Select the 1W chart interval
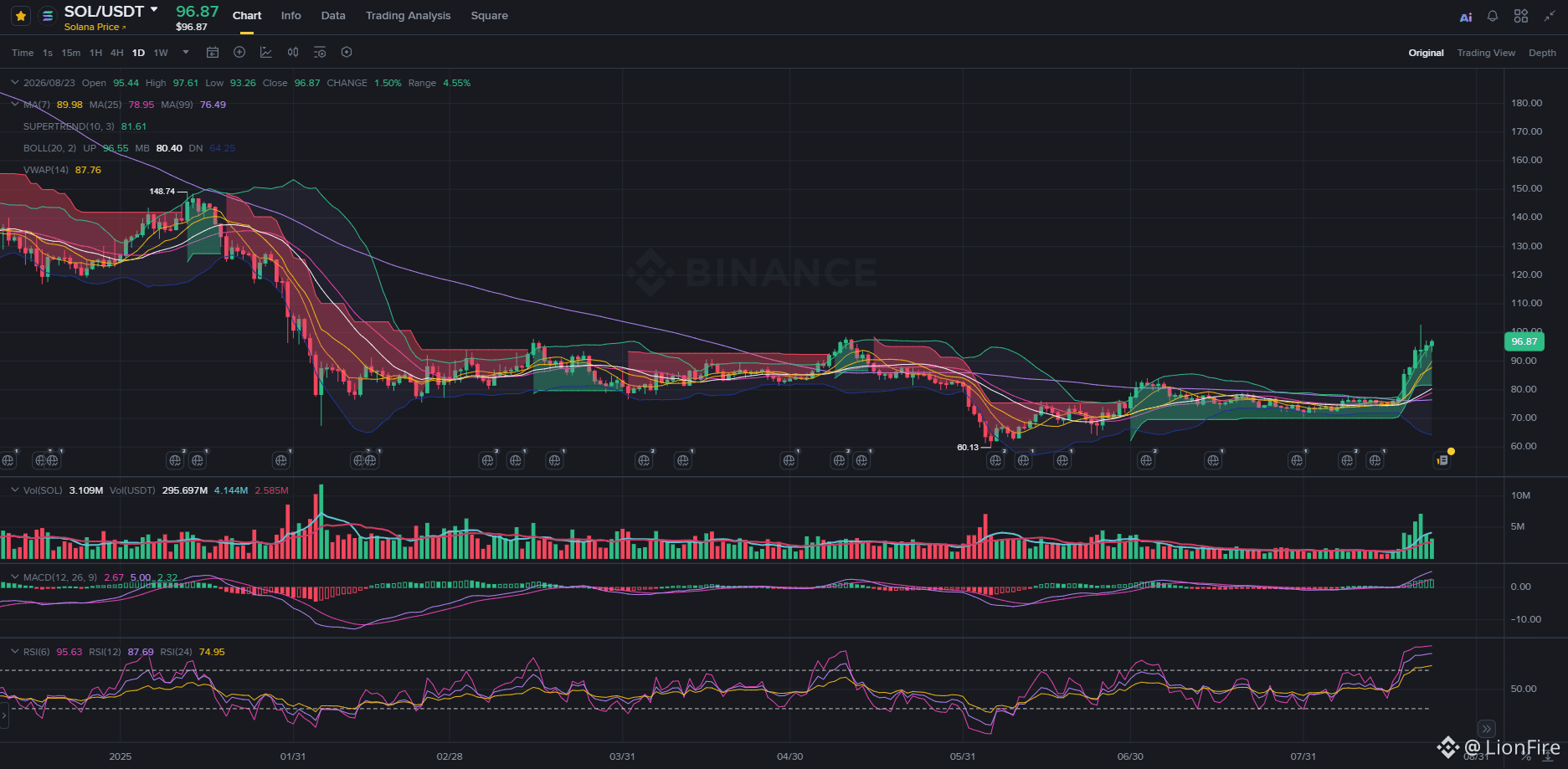Screen dimensions: 1568x769 161,53
